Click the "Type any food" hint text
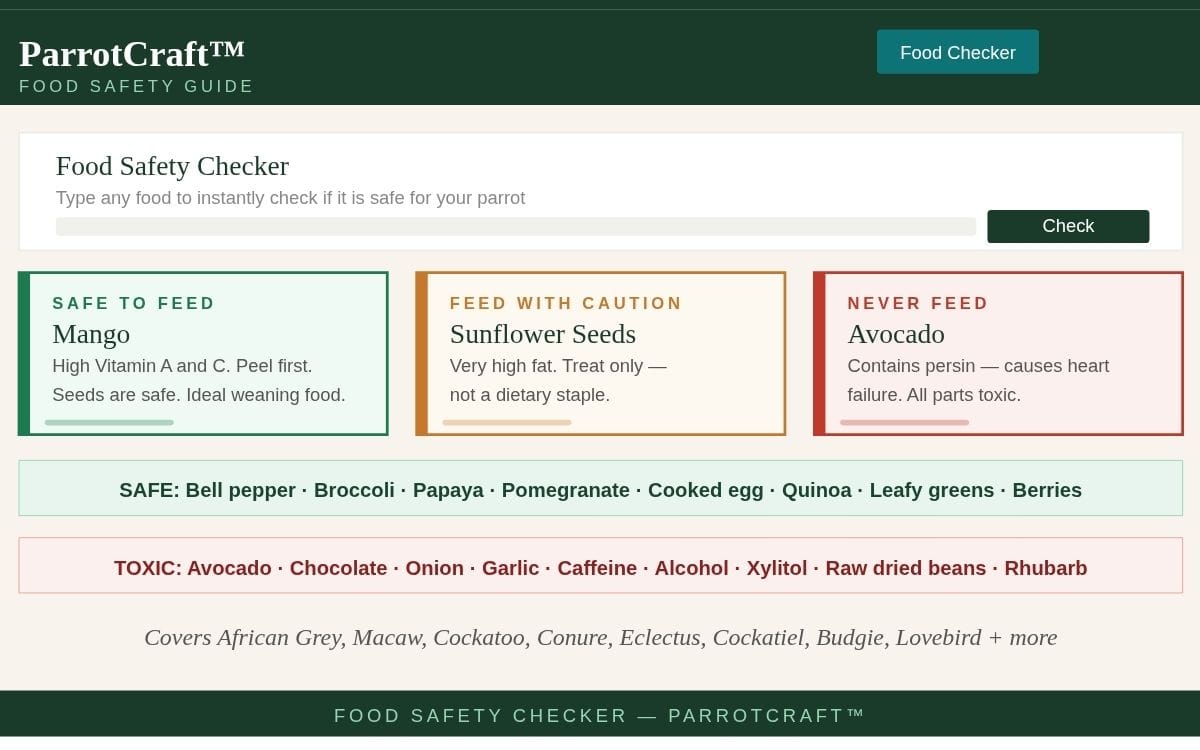The width and height of the screenshot is (1200, 750). [290, 198]
